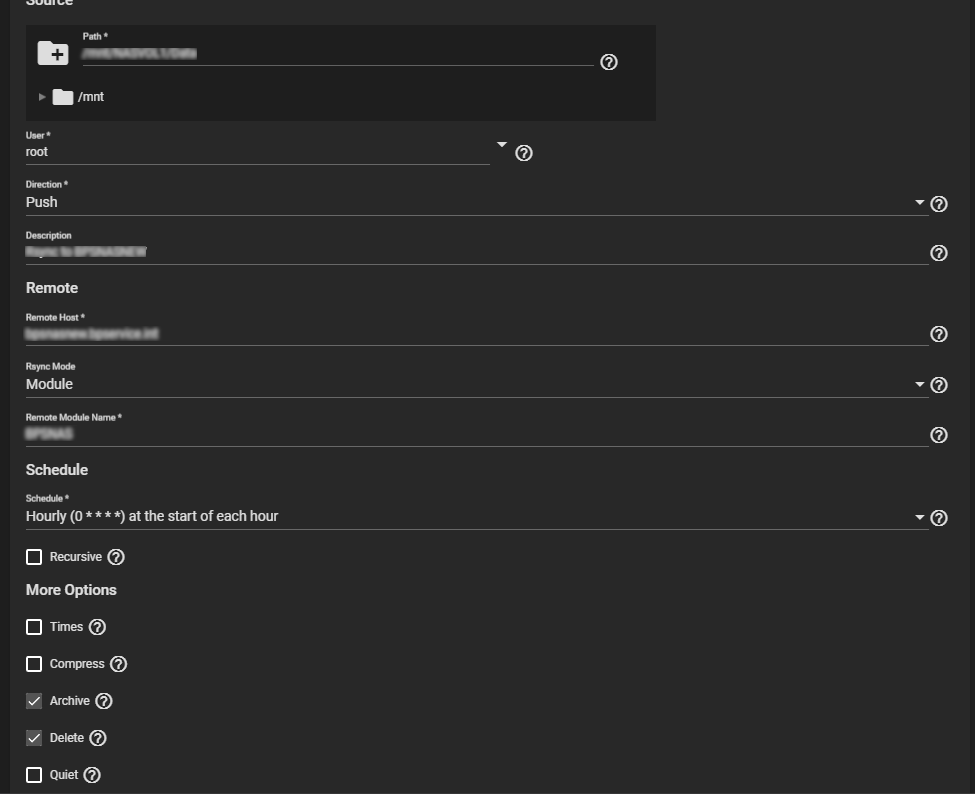Click the add-folder icon beside Path
Viewport: 975px width, 794px height.
coord(53,53)
